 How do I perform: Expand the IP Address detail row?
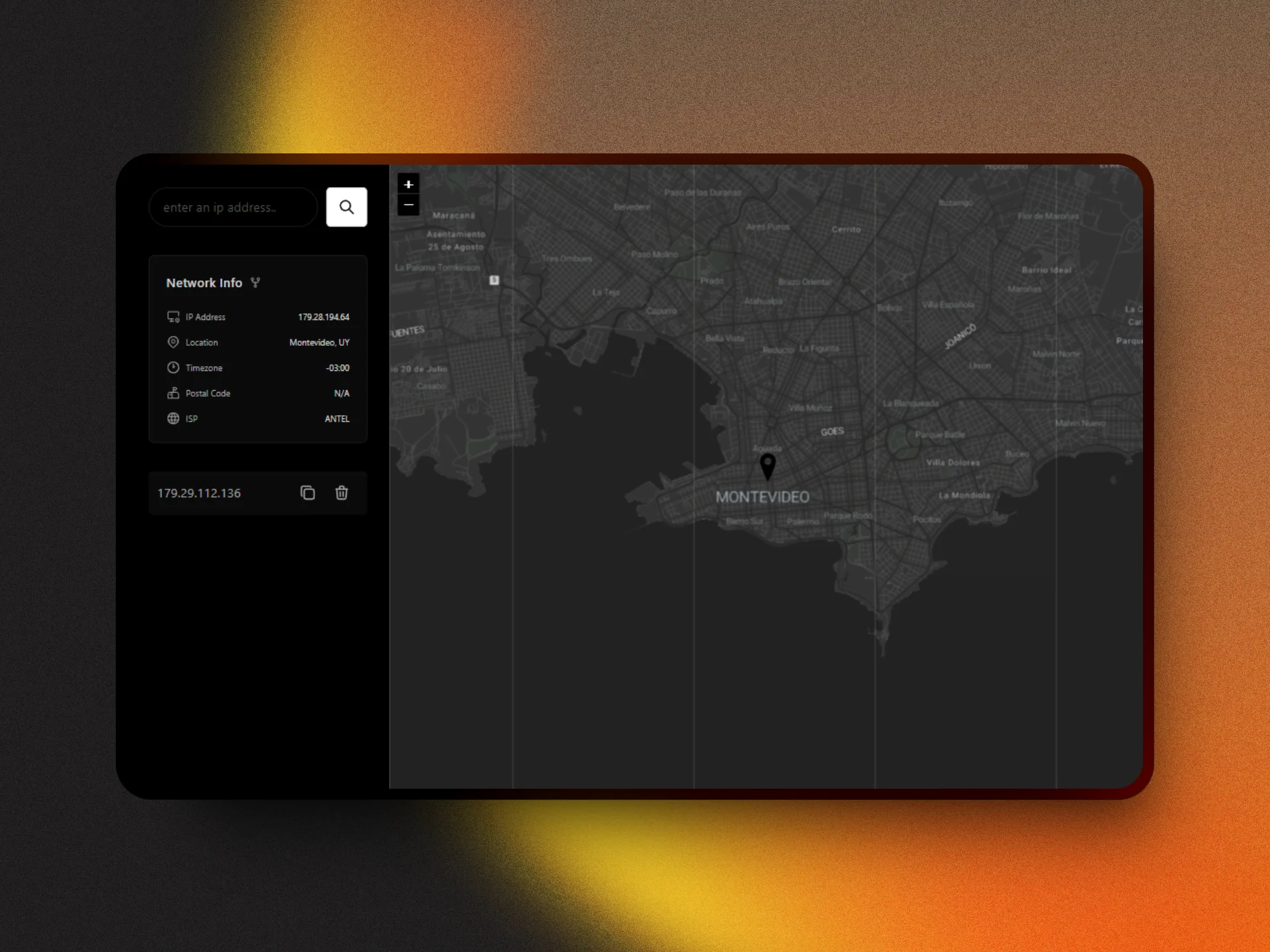257,317
